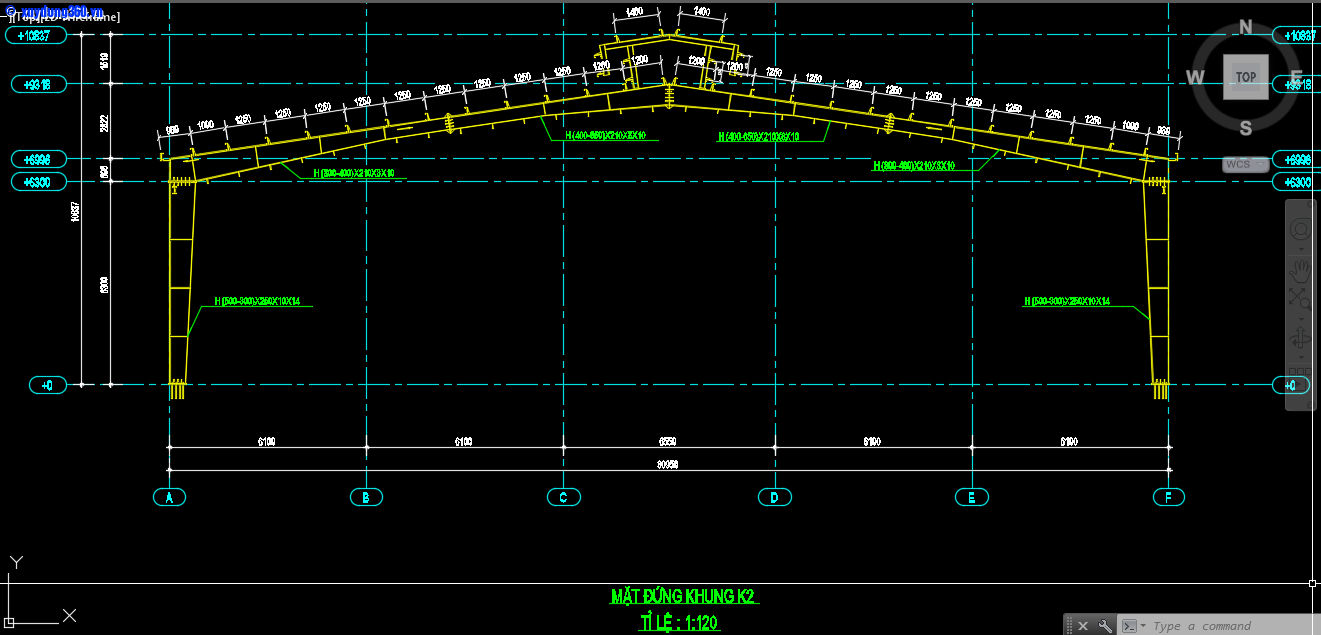
Task: Click the TOP face of the ViewCube
Action: [x=1245, y=77]
